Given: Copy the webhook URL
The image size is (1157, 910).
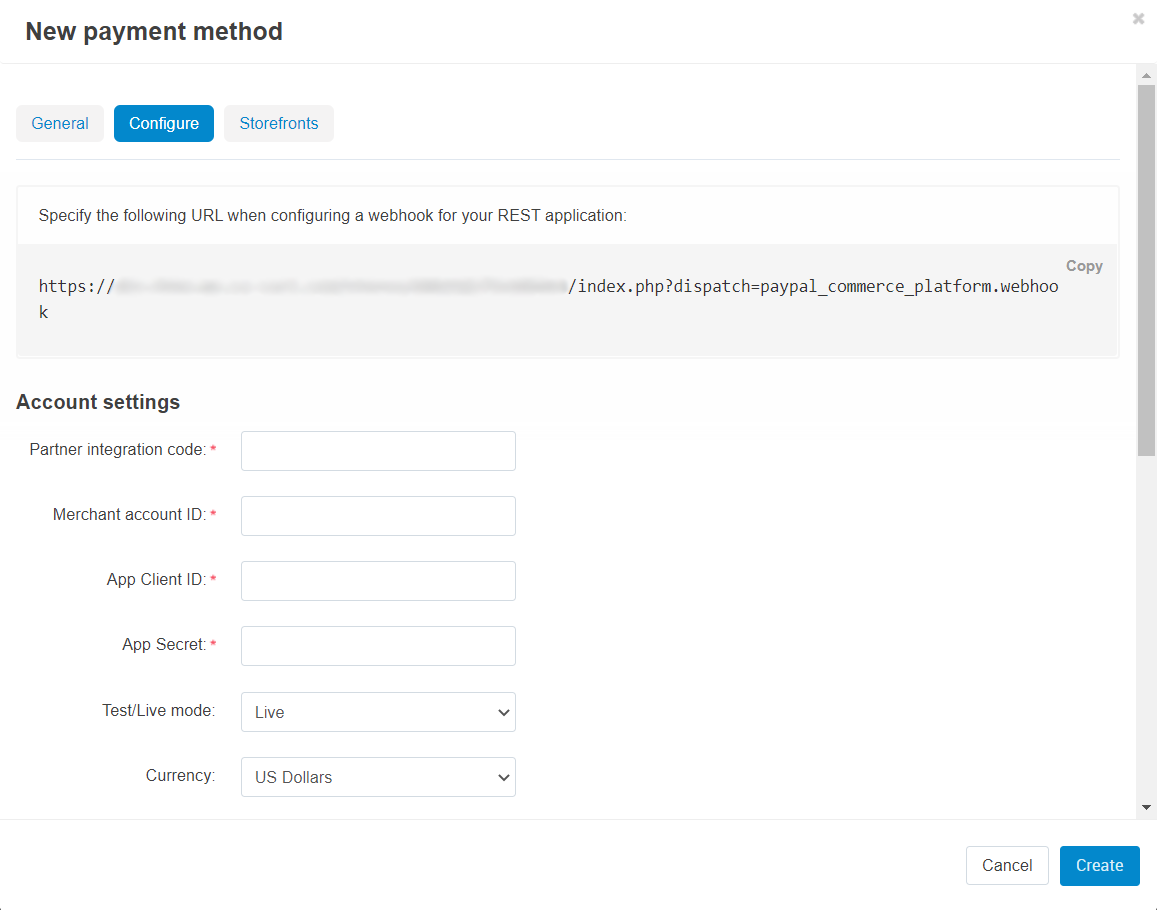Looking at the screenshot, I should coord(1084,266).
